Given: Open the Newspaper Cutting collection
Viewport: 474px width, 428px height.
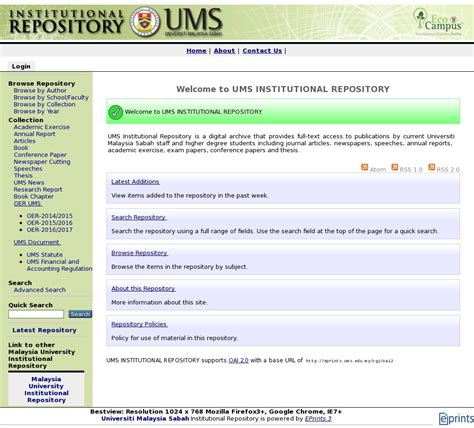Looking at the screenshot, I should pyautogui.click(x=42, y=162).
